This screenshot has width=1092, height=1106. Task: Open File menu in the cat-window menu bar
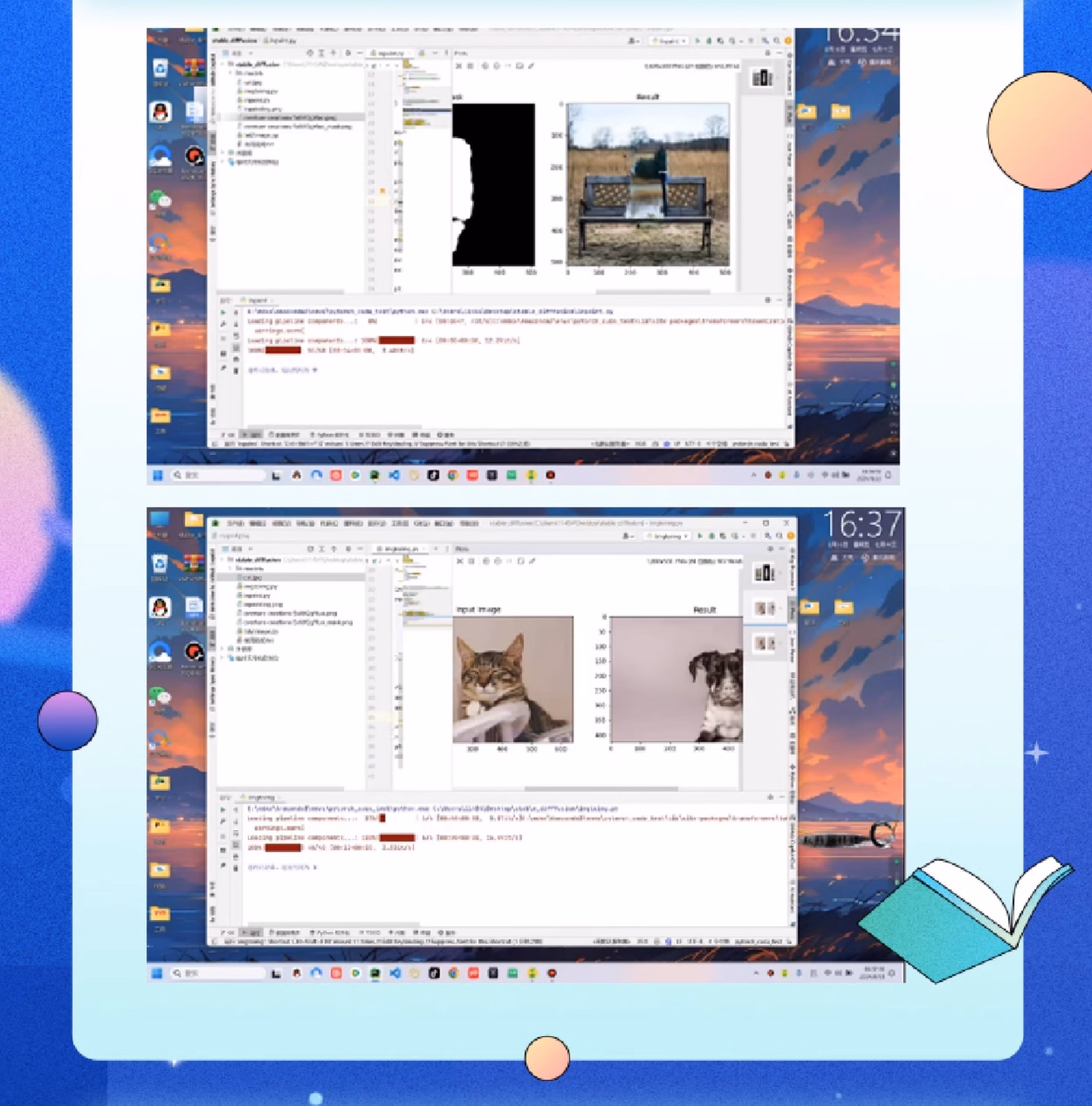[x=235, y=523]
